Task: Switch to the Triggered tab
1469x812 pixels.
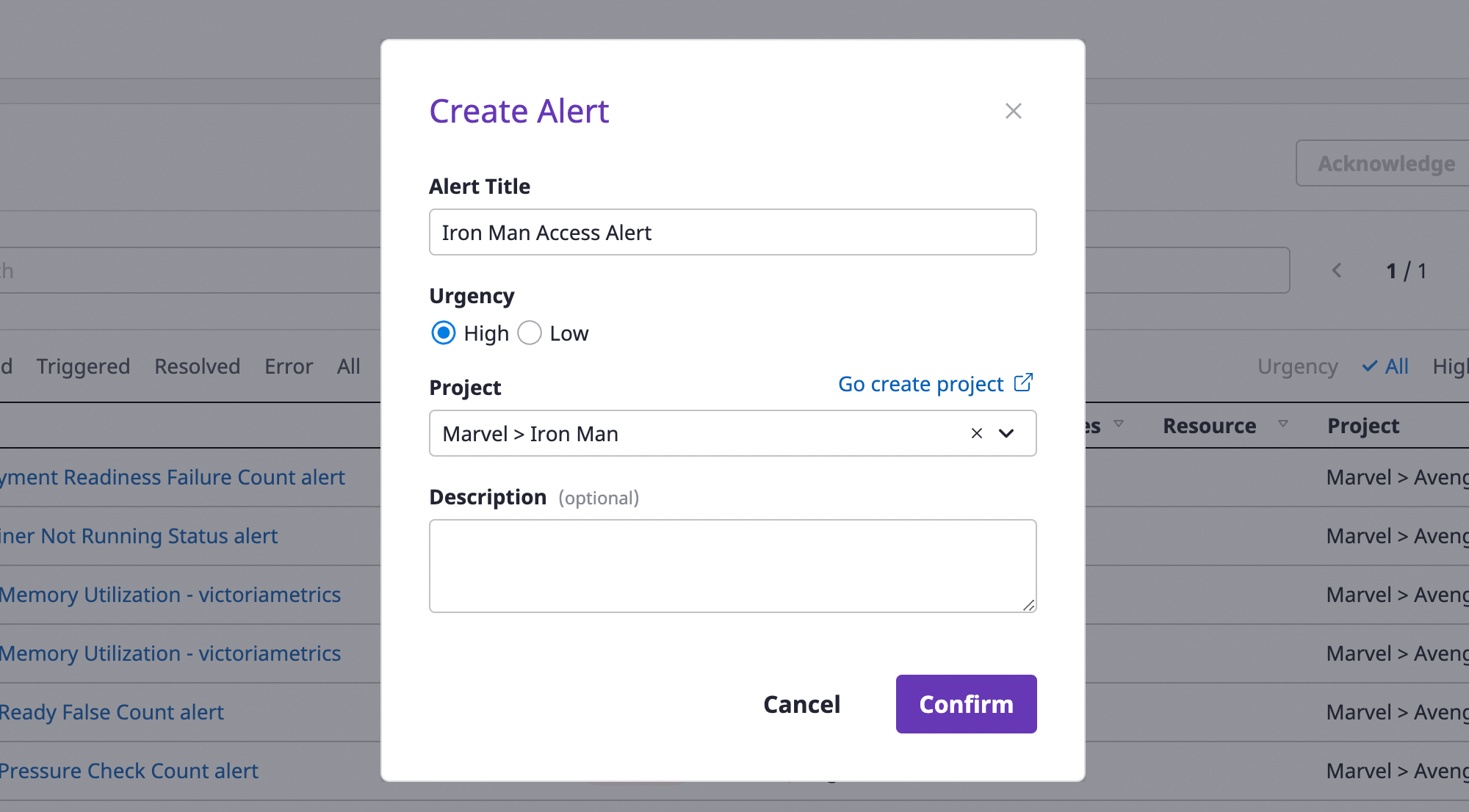Action: (83, 366)
